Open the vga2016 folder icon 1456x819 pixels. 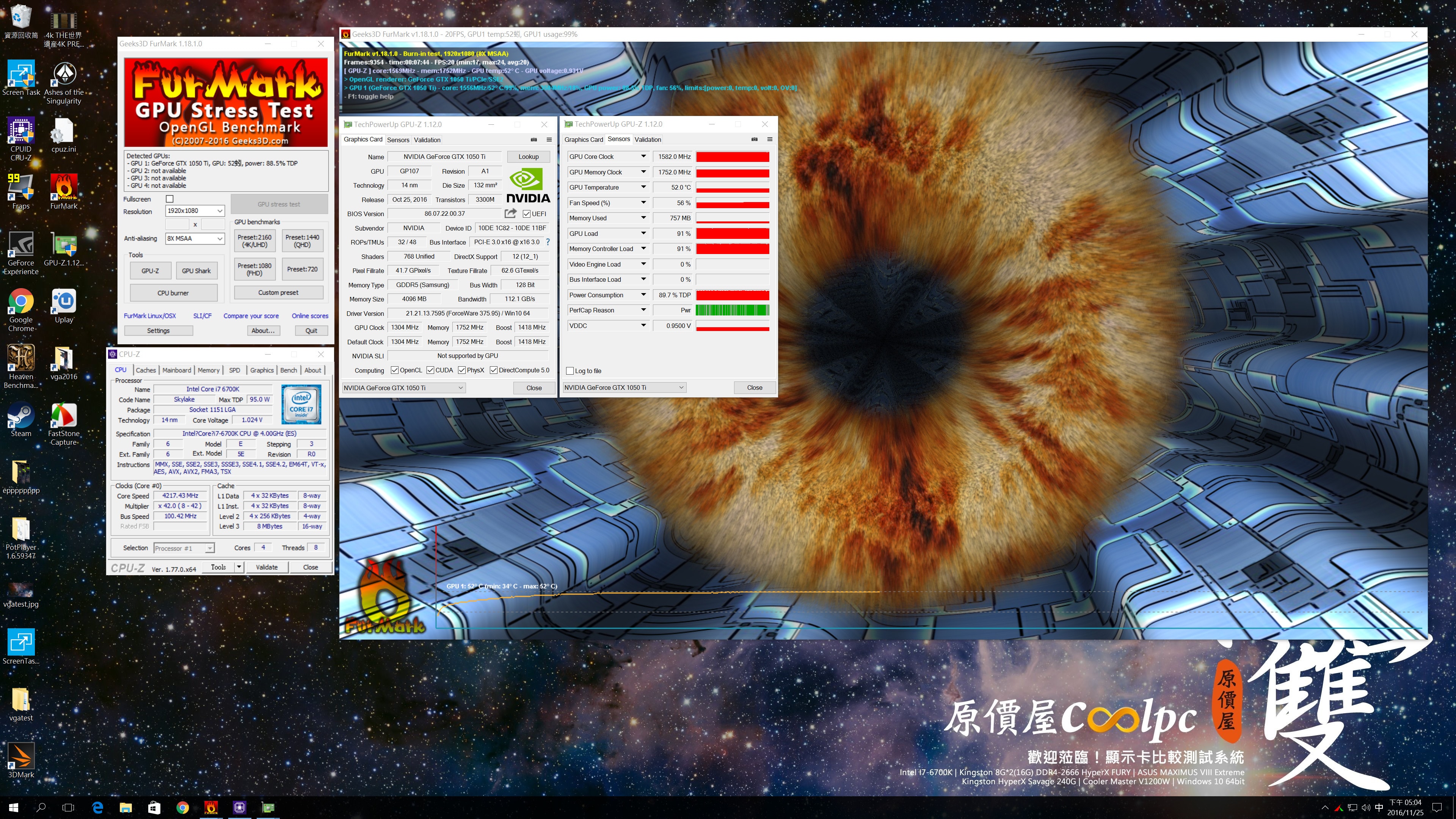pos(64,362)
